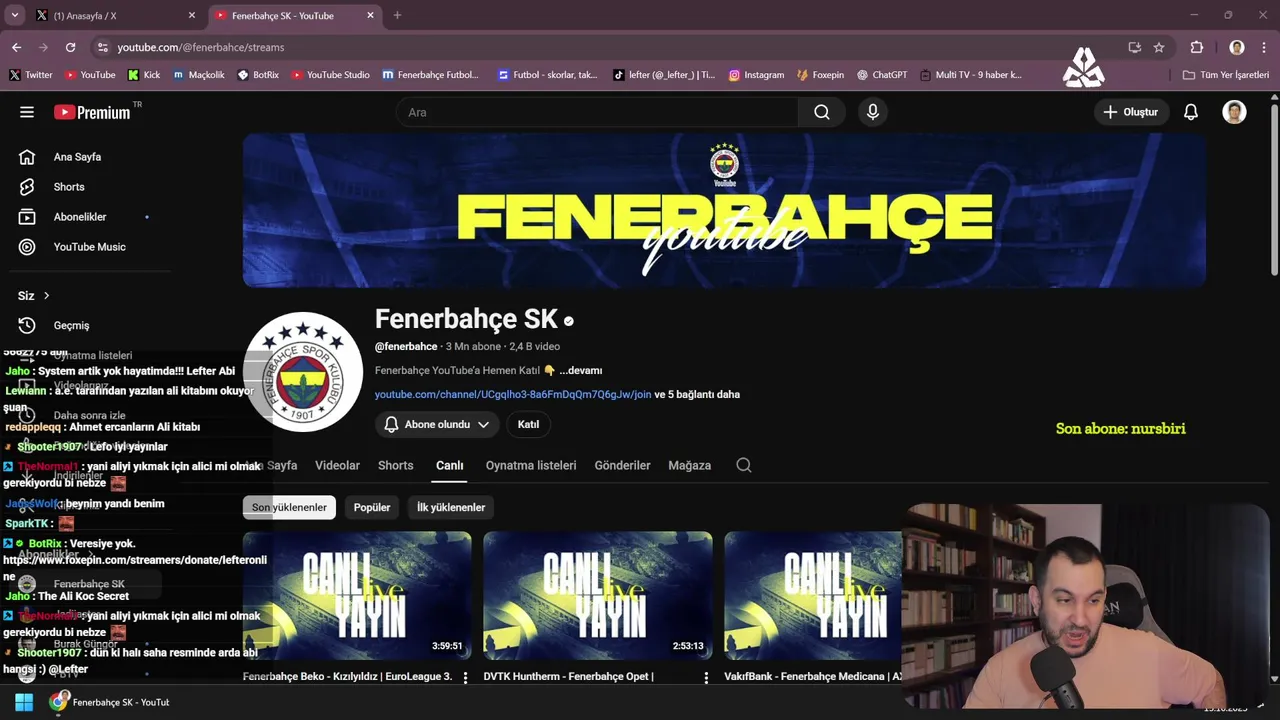The height and width of the screenshot is (720, 1280).
Task: Switch to Canlı channel tab
Action: [449, 465]
